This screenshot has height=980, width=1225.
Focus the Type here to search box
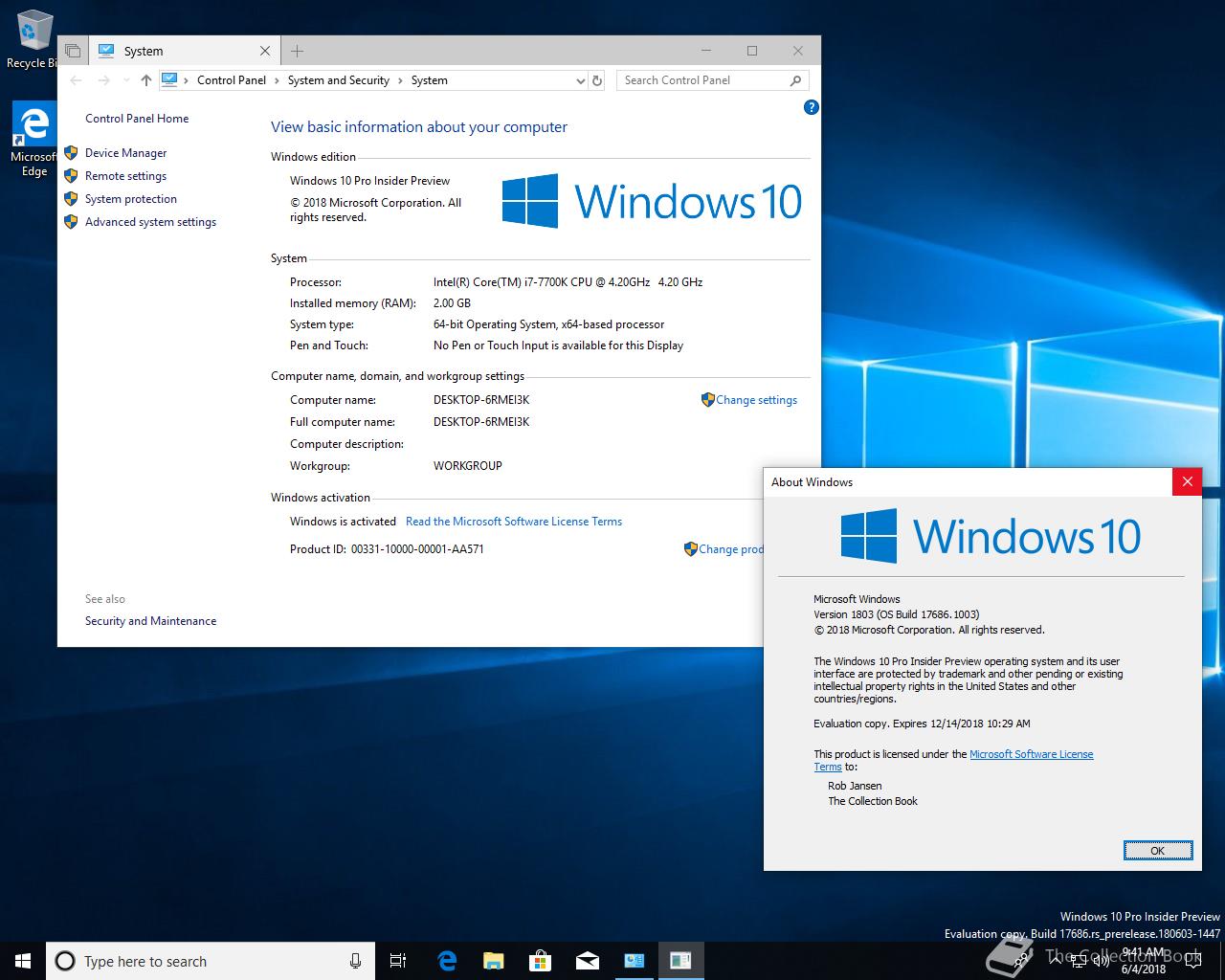[210, 961]
